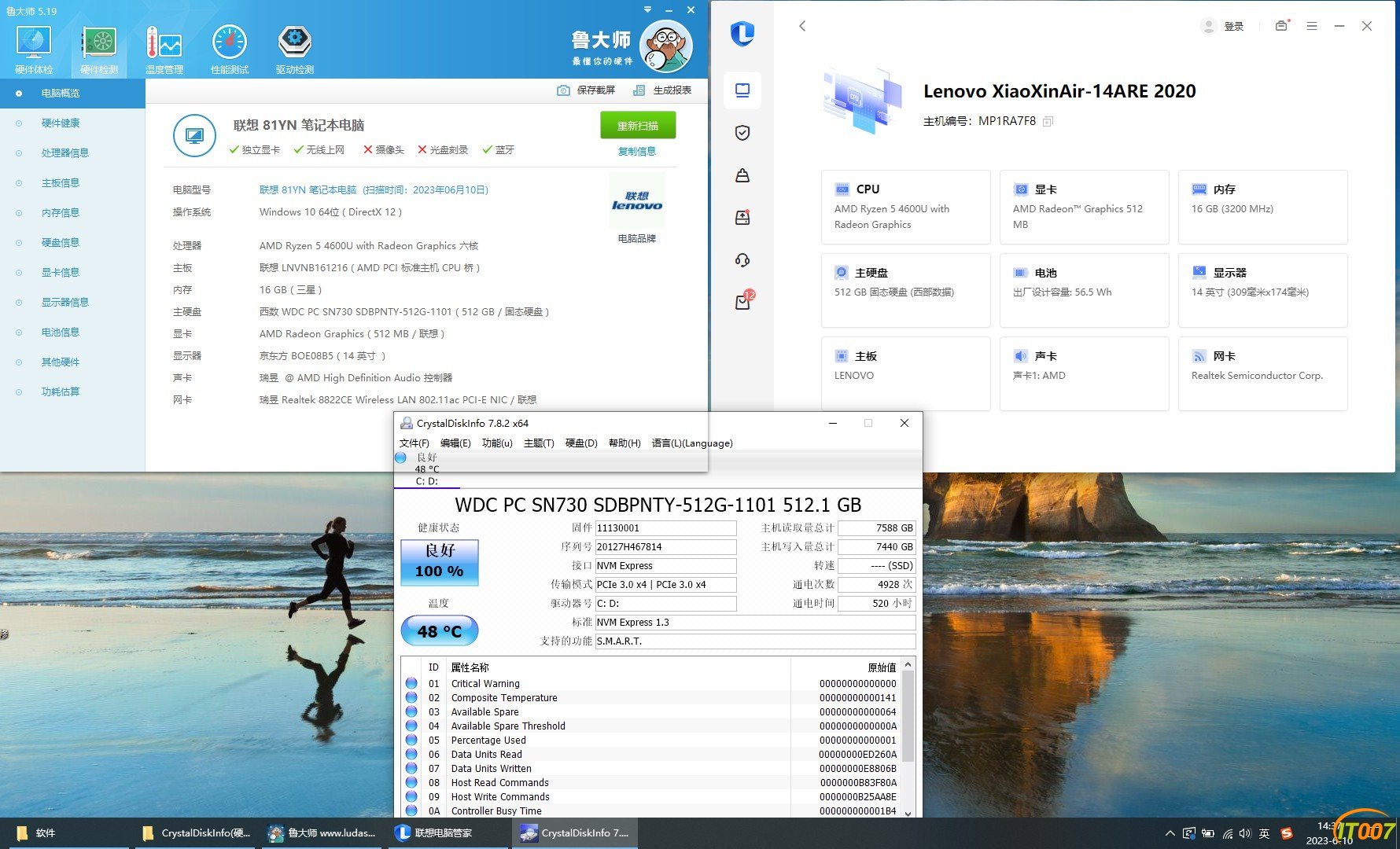1400x849 pixels.
Task: Click the 生成报表 report icon
Action: [639, 90]
